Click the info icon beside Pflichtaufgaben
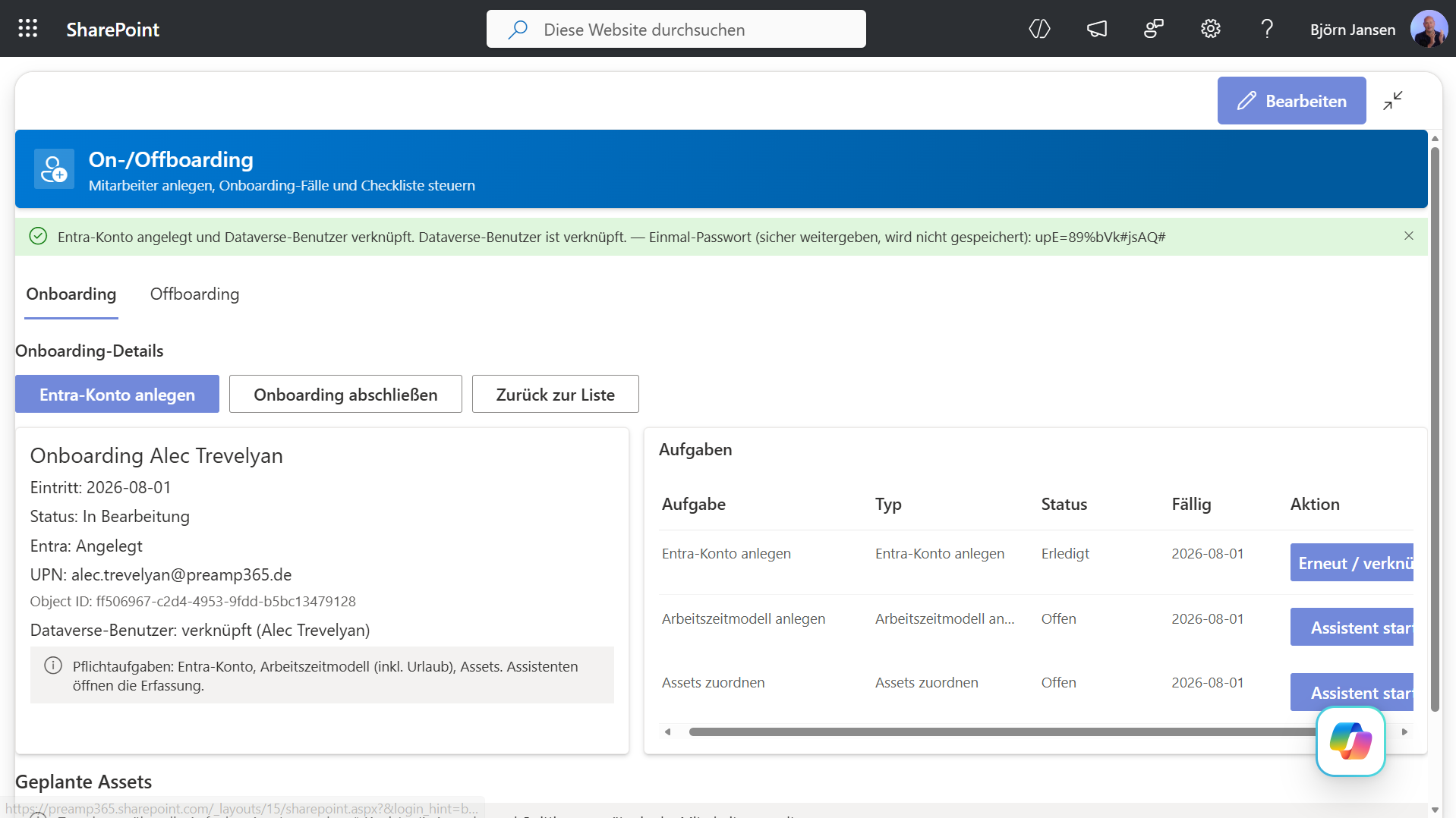The image size is (1456, 818). pyautogui.click(x=53, y=665)
